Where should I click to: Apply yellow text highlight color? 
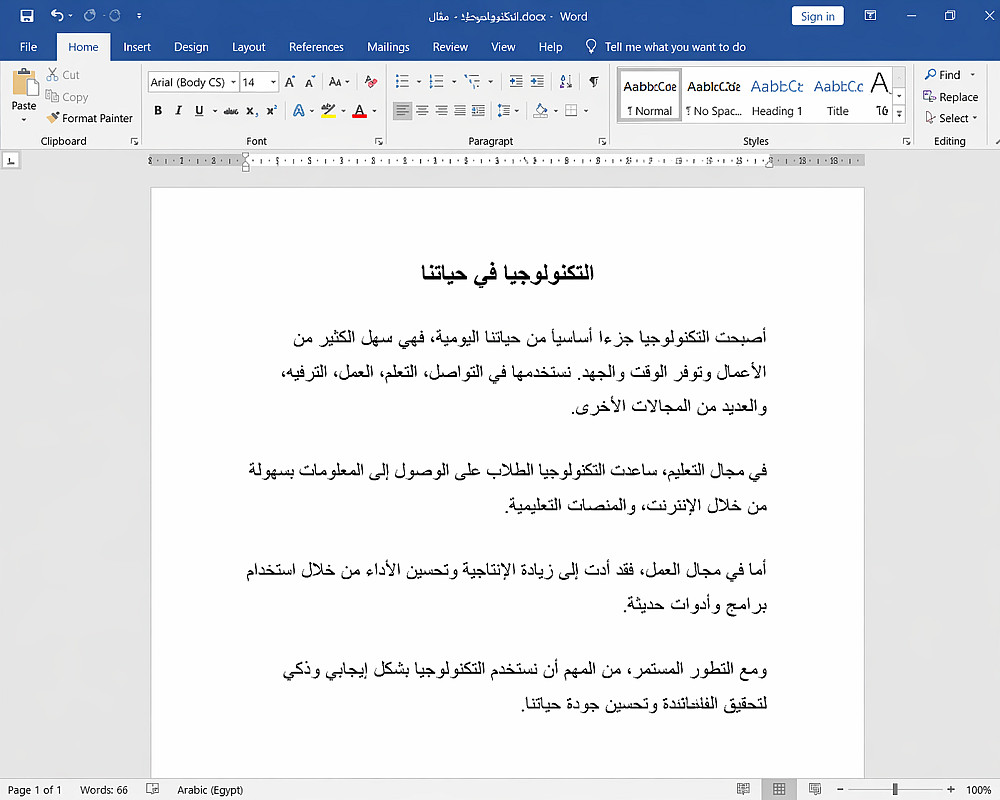point(328,111)
